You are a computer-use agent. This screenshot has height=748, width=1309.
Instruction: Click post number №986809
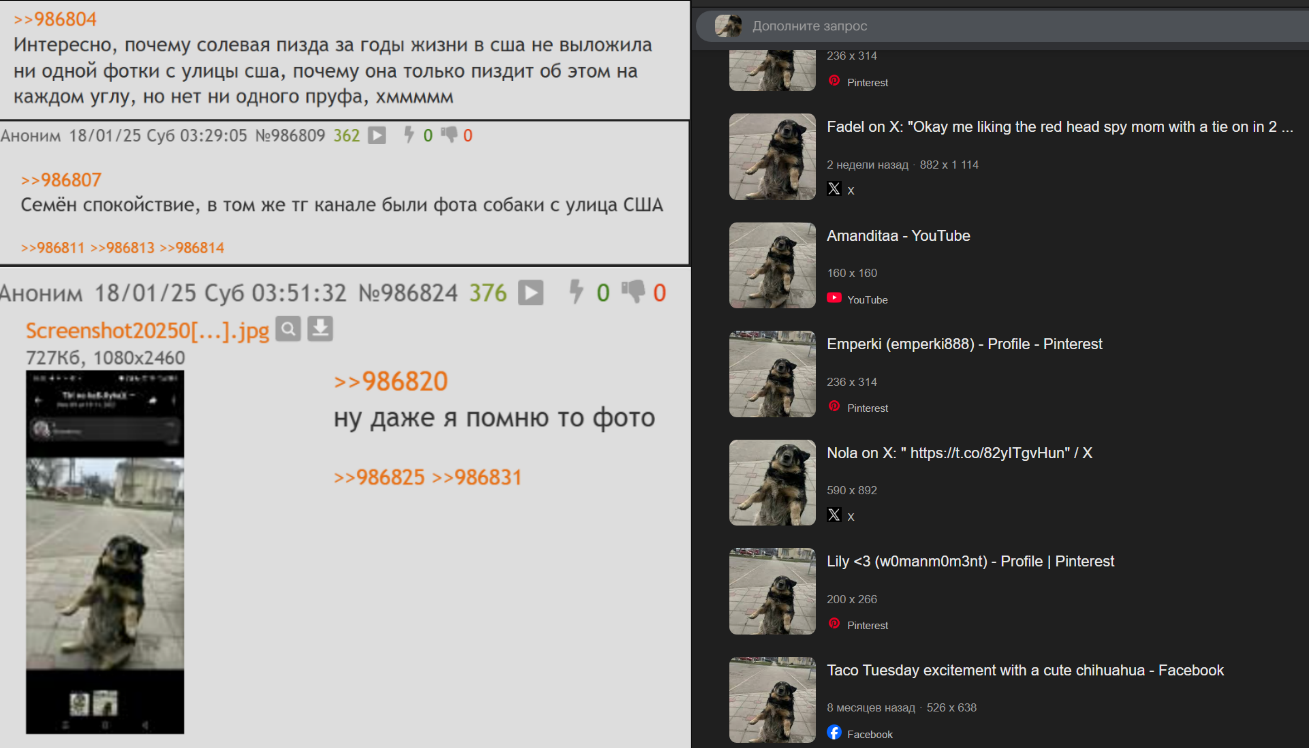291,135
